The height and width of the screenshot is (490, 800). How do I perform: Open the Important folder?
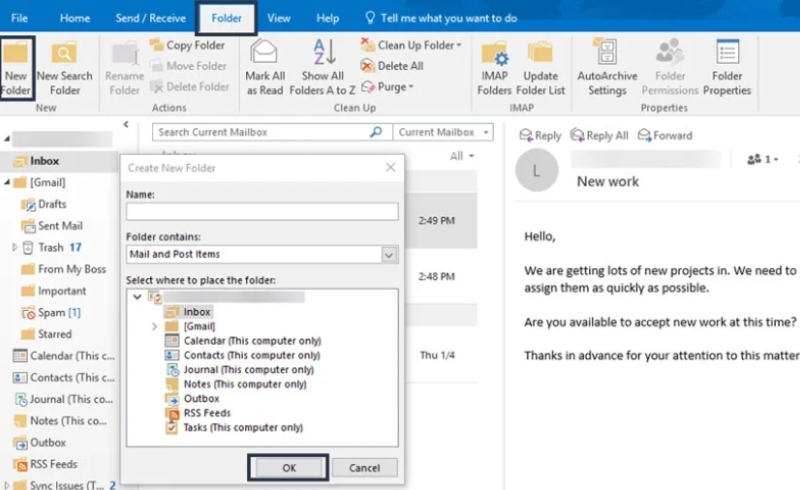(x=53, y=291)
